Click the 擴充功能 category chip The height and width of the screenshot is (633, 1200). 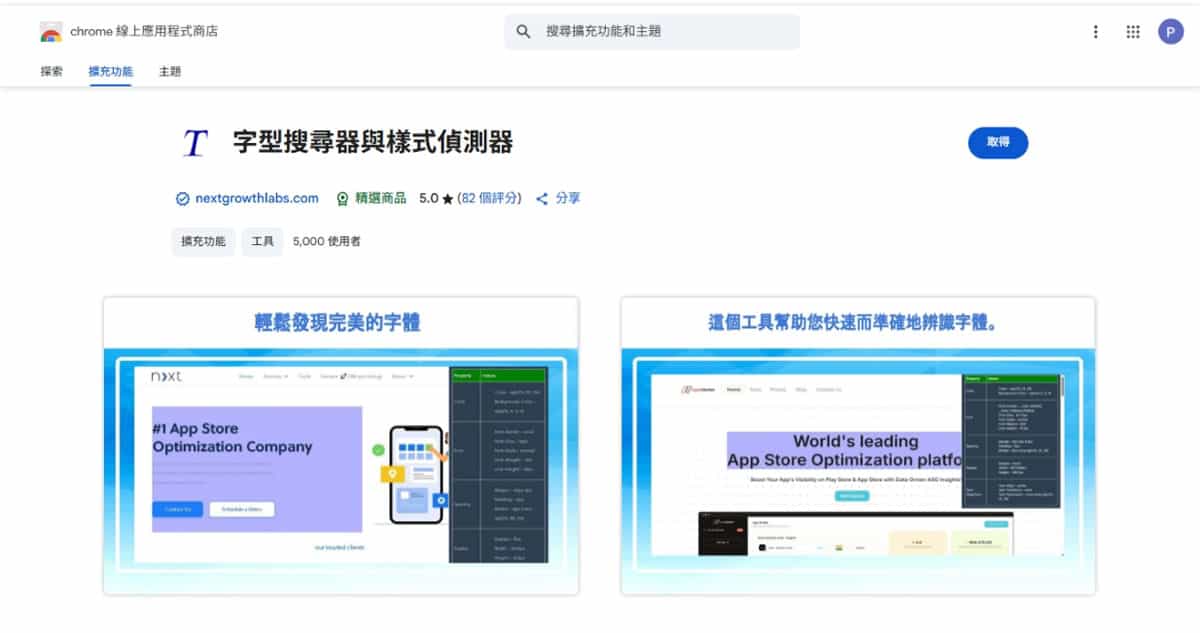203,242
